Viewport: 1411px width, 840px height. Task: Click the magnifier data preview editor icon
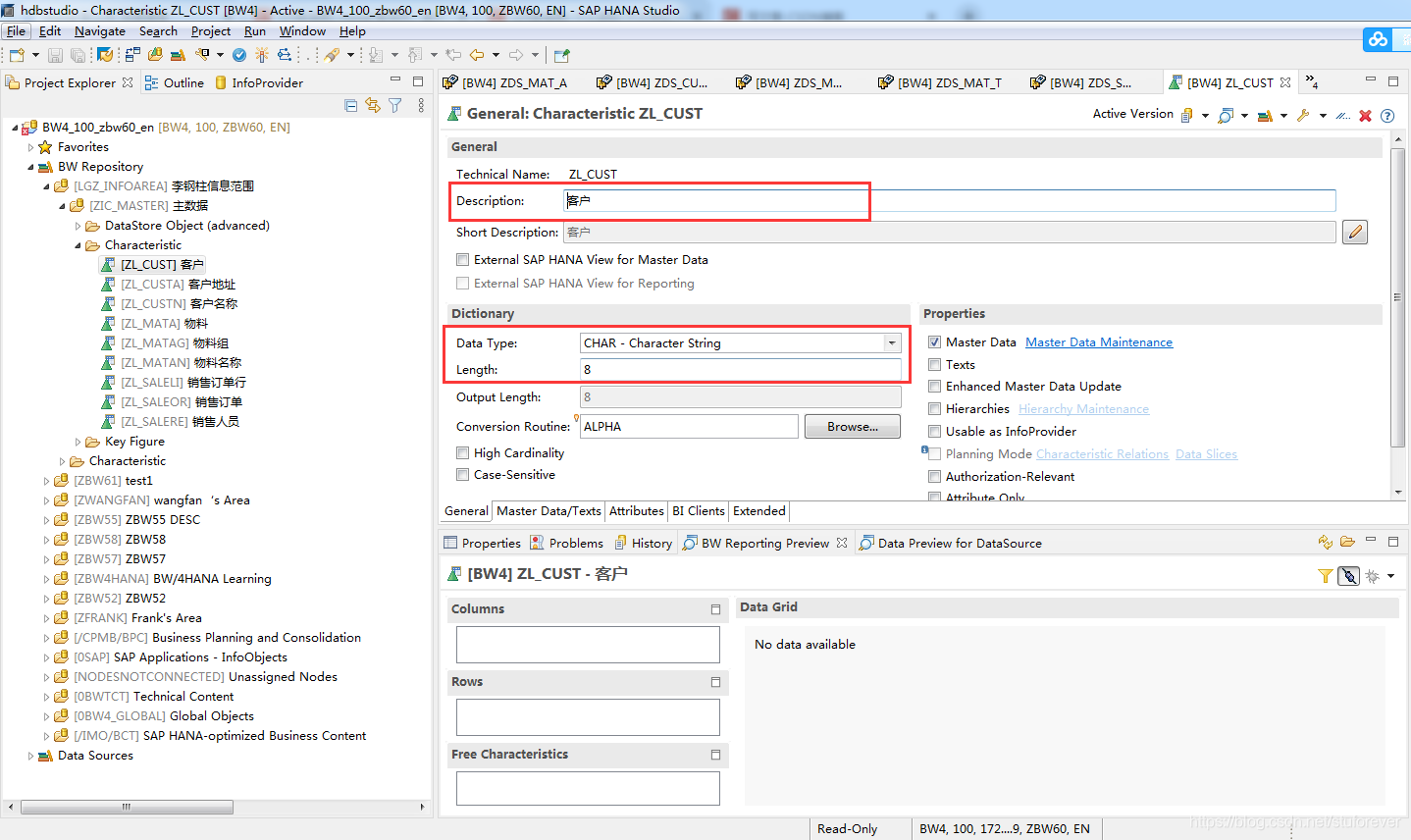point(1226,115)
